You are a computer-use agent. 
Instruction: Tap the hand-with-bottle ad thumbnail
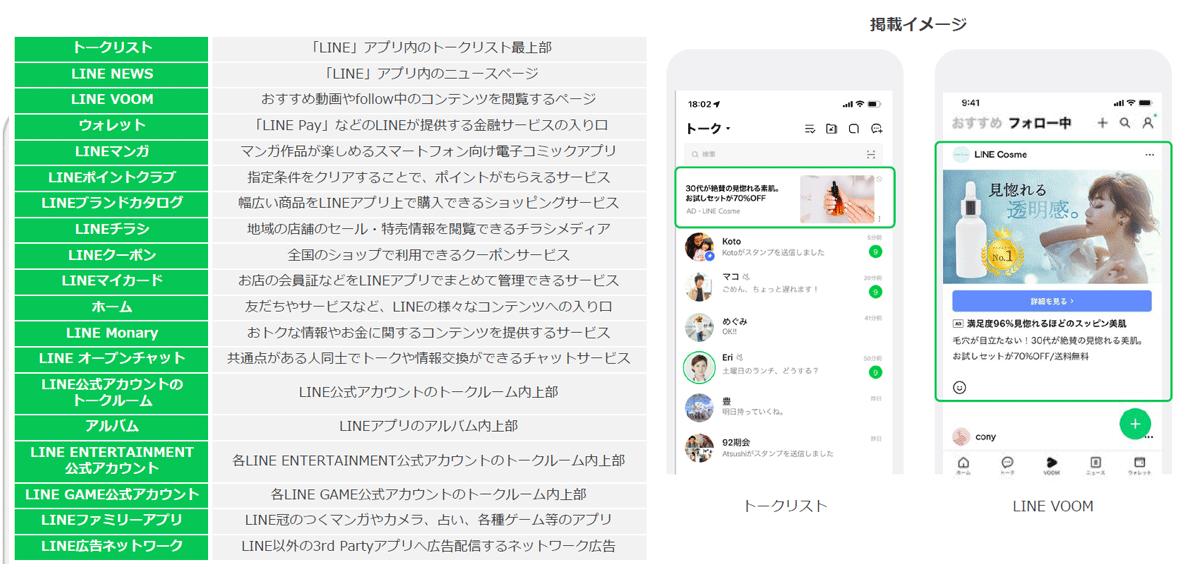coord(837,199)
